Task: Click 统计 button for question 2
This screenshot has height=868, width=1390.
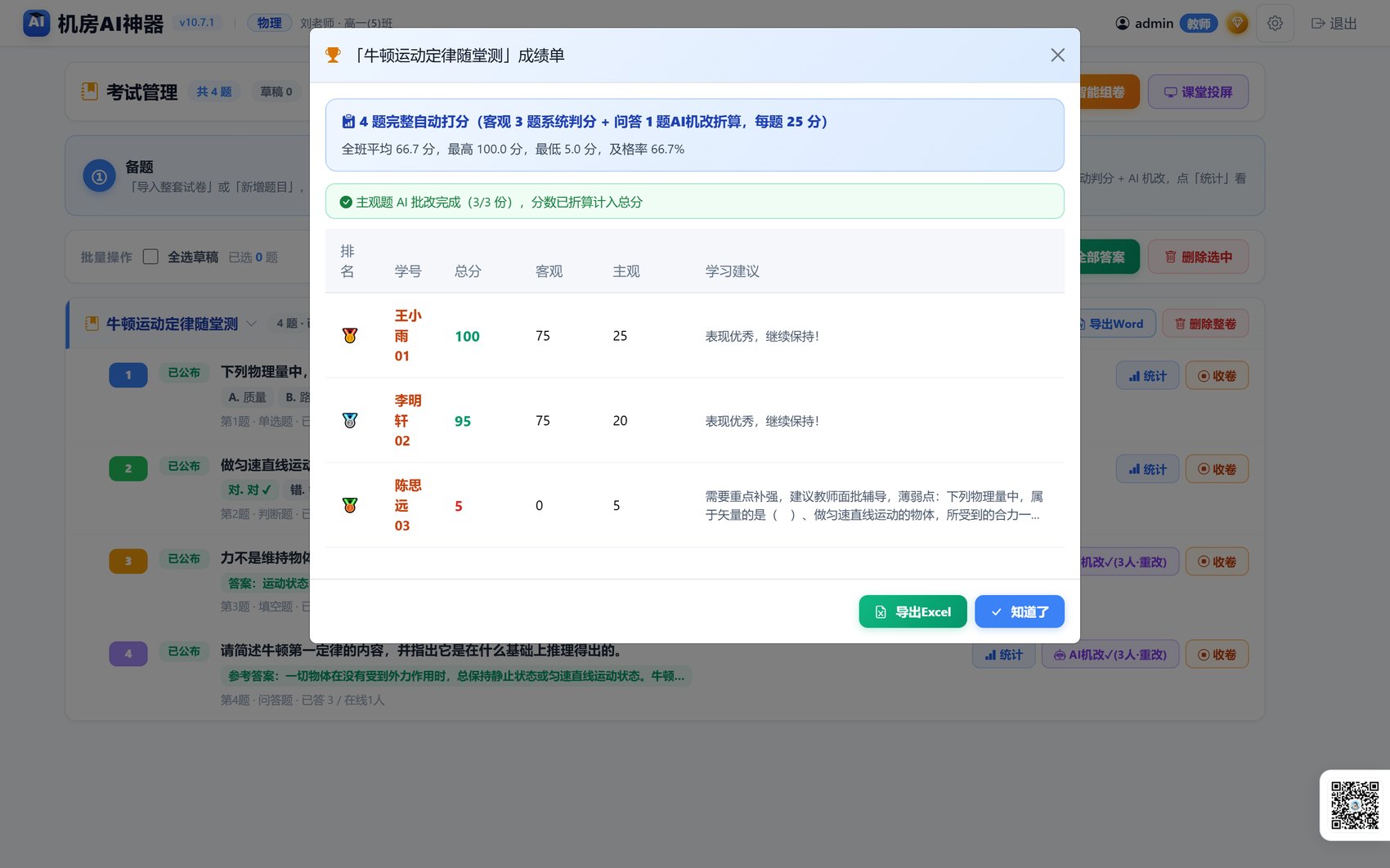Action: click(x=1147, y=469)
